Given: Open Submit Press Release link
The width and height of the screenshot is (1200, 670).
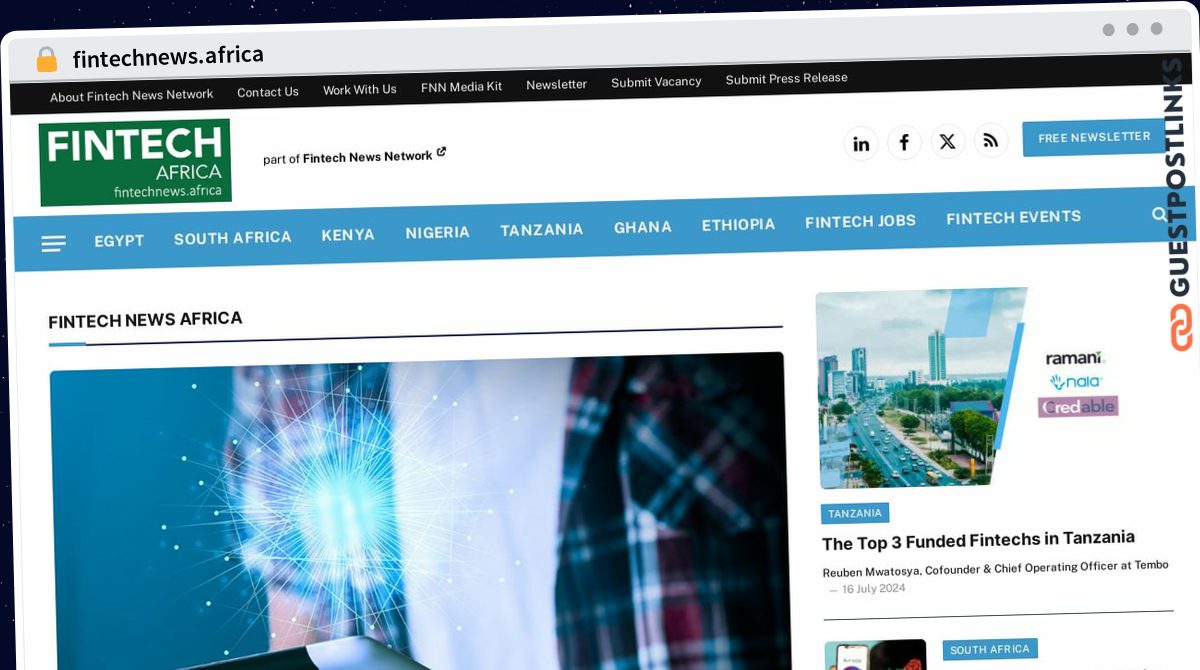Looking at the screenshot, I should 786,78.
